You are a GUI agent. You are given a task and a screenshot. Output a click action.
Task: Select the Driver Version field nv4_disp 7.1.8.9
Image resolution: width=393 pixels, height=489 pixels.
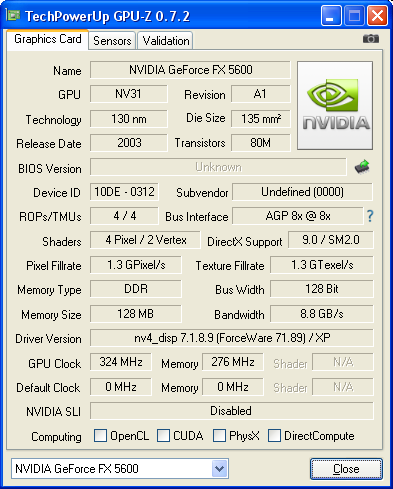tap(232, 338)
